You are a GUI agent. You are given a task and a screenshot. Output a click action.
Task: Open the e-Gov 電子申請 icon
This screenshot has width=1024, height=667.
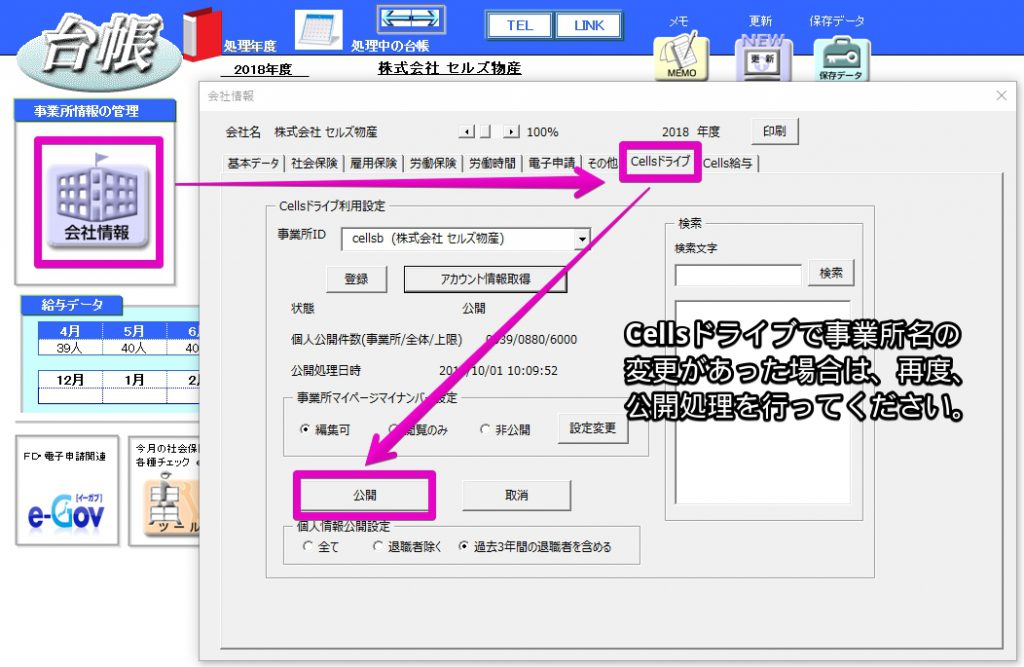pos(67,490)
